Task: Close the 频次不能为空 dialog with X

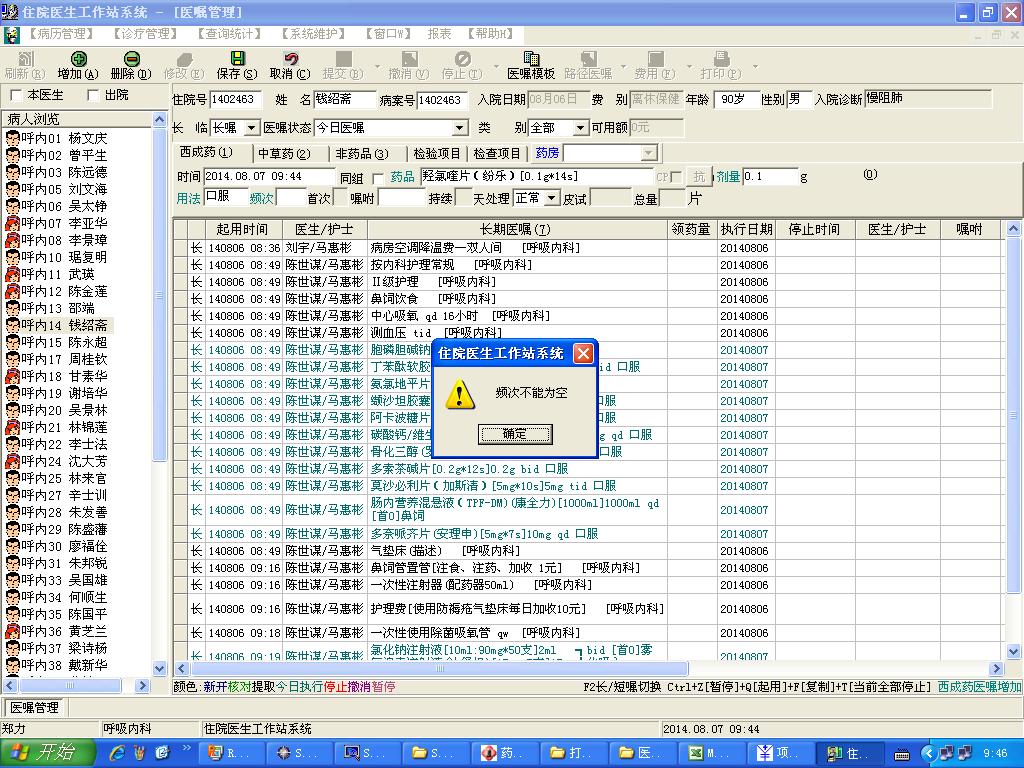Action: click(x=583, y=353)
